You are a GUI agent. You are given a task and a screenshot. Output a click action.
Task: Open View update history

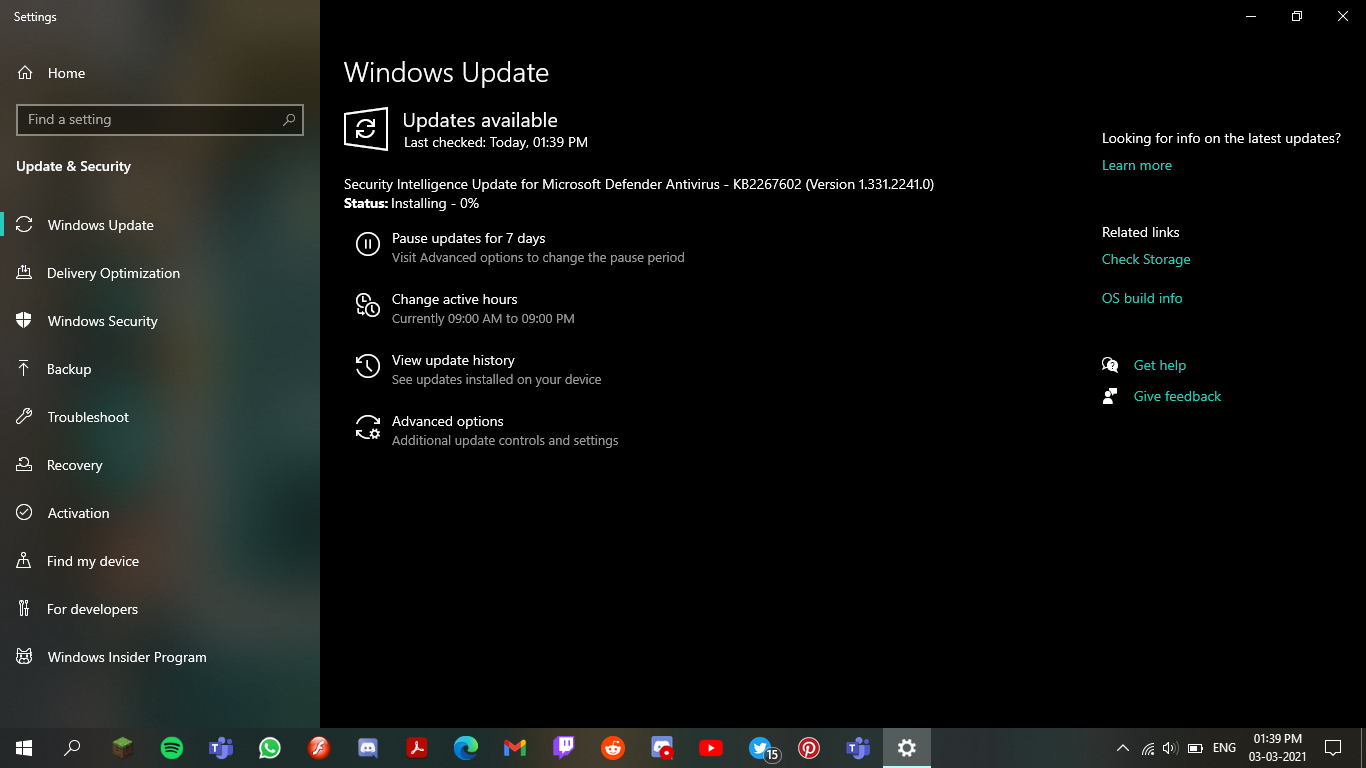tap(480, 369)
